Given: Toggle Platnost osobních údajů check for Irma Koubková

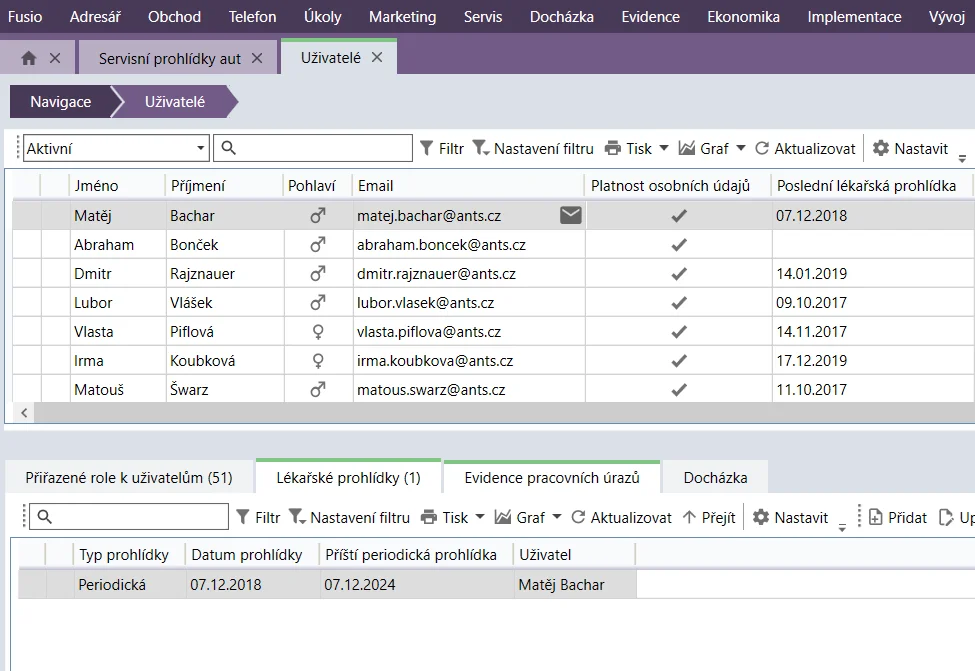Looking at the screenshot, I should [x=679, y=360].
